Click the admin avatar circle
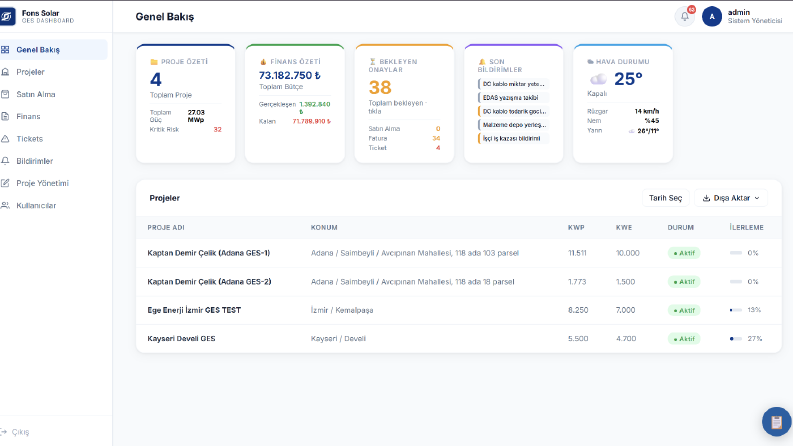 point(712,16)
